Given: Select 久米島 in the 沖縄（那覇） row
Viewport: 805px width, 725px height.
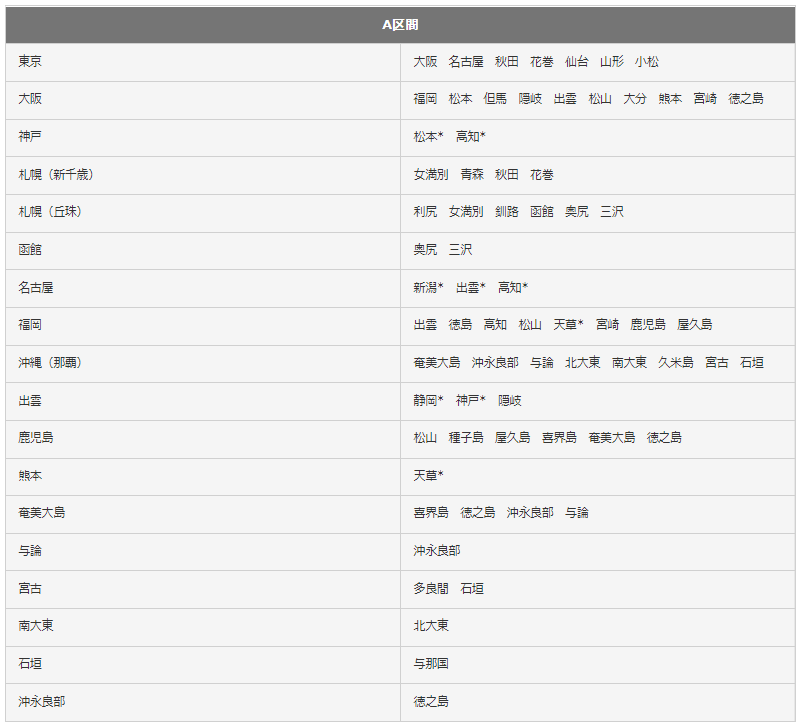Looking at the screenshot, I should [x=676, y=362].
